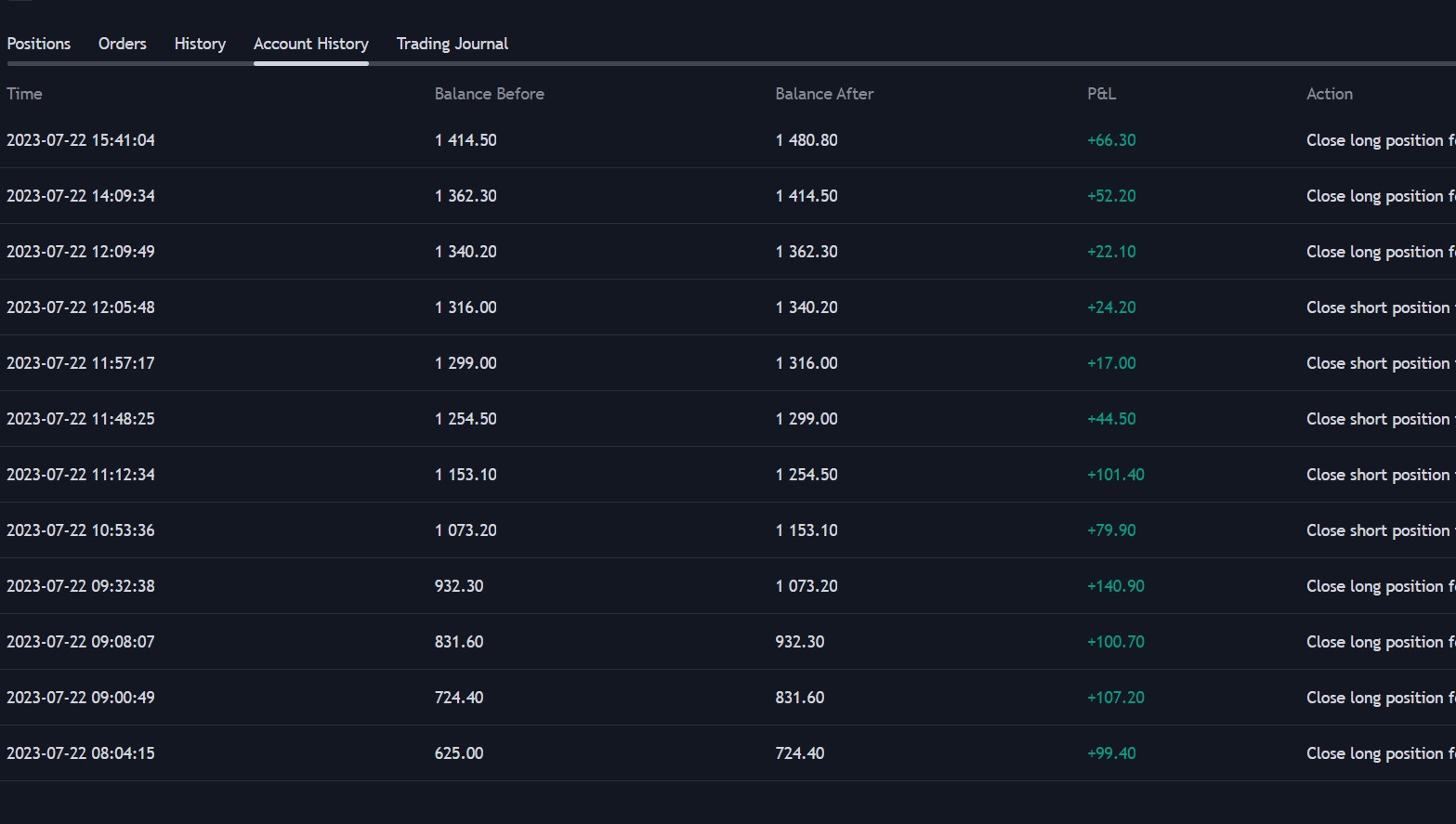Click the +140.90 P&L entry
Image resolution: width=1456 pixels, height=824 pixels.
click(x=1115, y=586)
